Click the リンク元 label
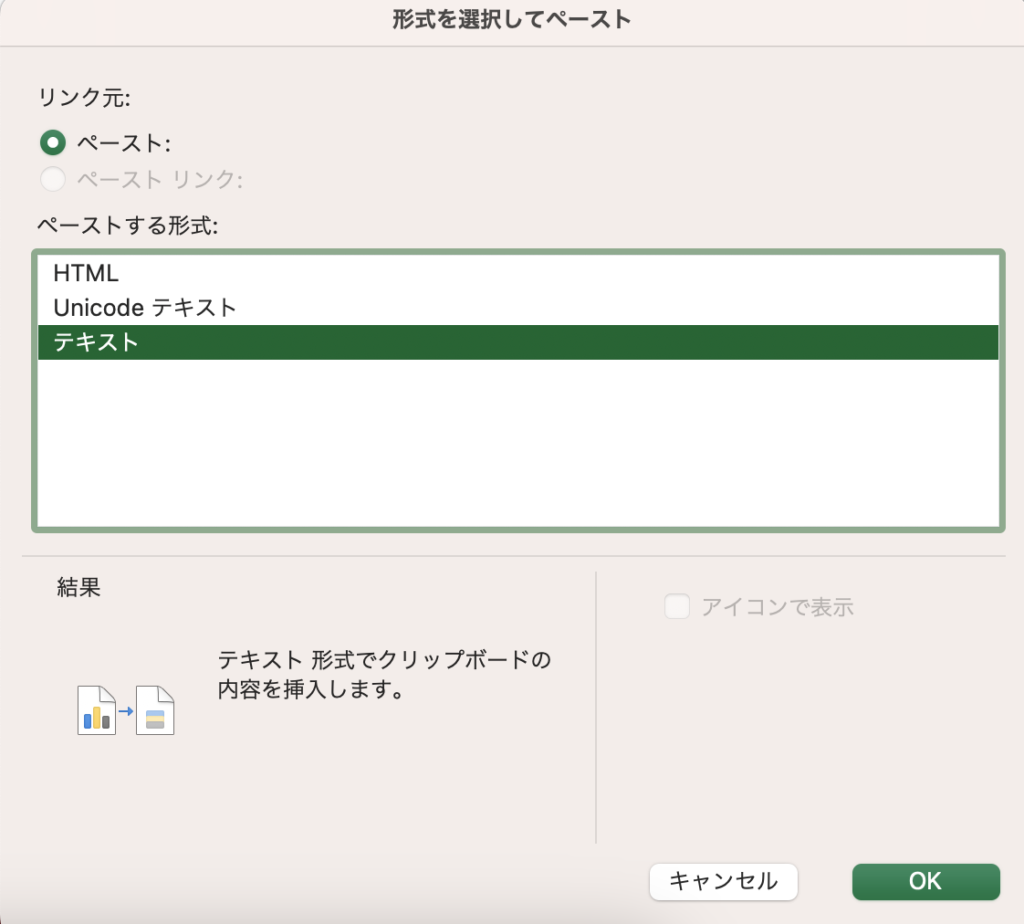Viewport: 1024px width, 924px height. coord(85,97)
